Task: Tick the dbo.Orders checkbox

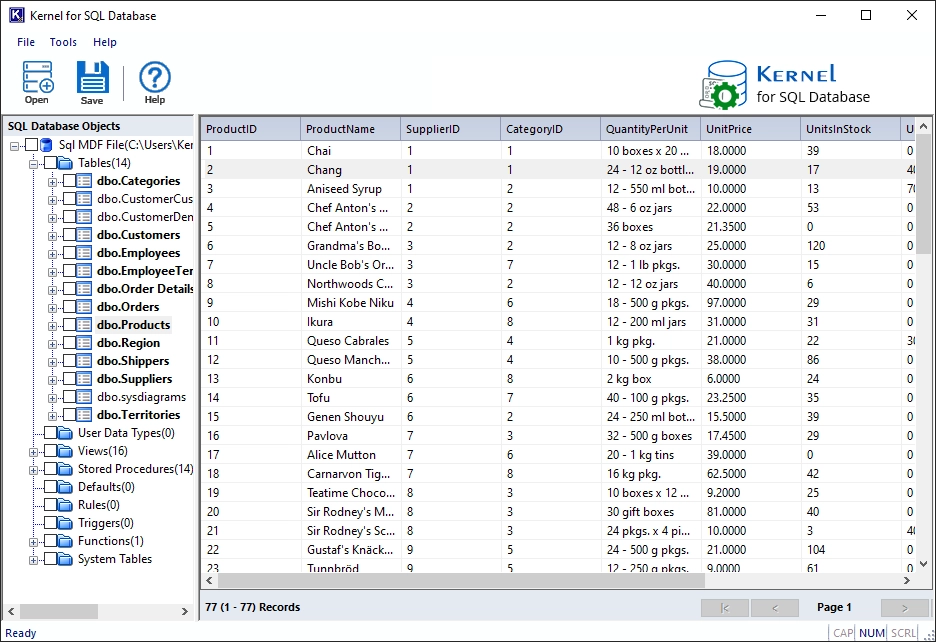Action: click(x=70, y=307)
